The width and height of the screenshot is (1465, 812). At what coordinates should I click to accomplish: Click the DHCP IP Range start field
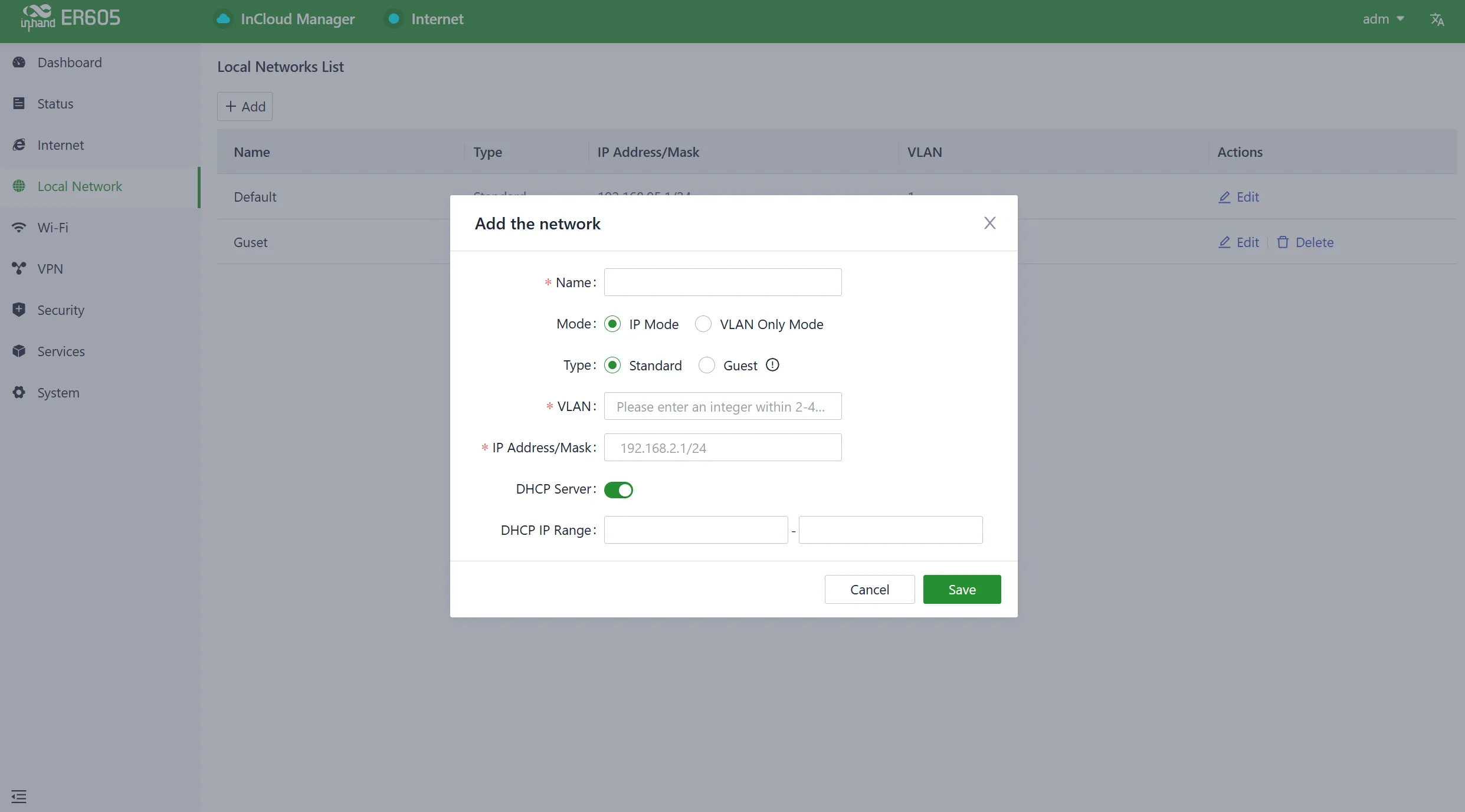click(x=696, y=530)
